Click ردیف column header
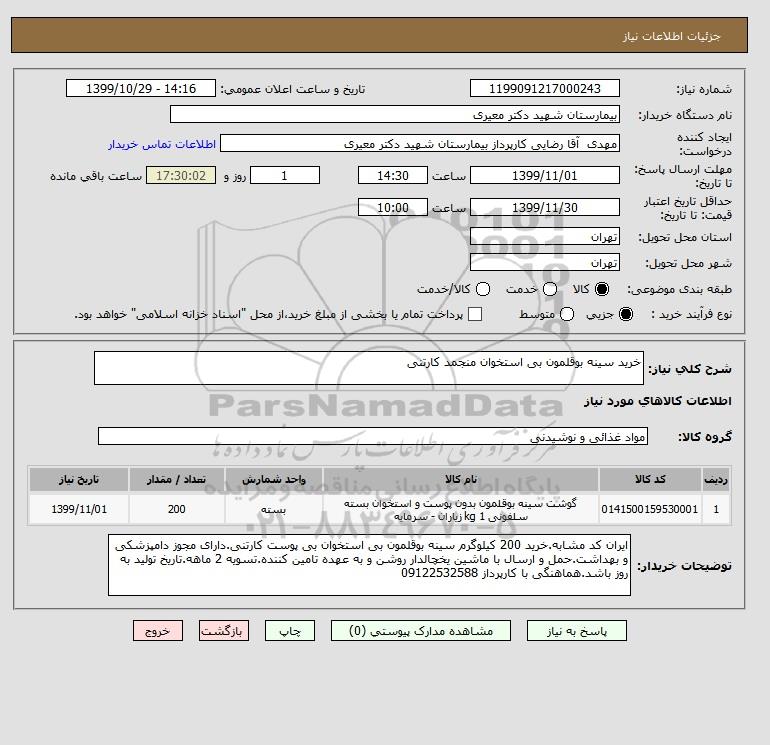This screenshot has width=770, height=745. coord(716,479)
